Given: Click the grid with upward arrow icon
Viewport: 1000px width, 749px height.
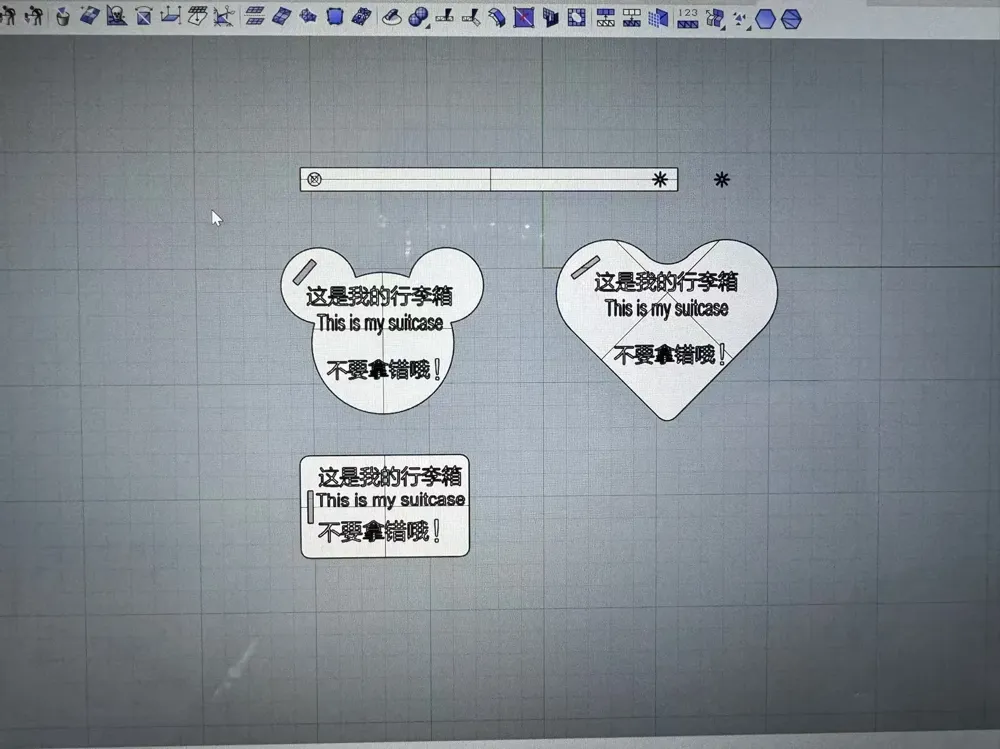Looking at the screenshot, I should [x=605, y=18].
